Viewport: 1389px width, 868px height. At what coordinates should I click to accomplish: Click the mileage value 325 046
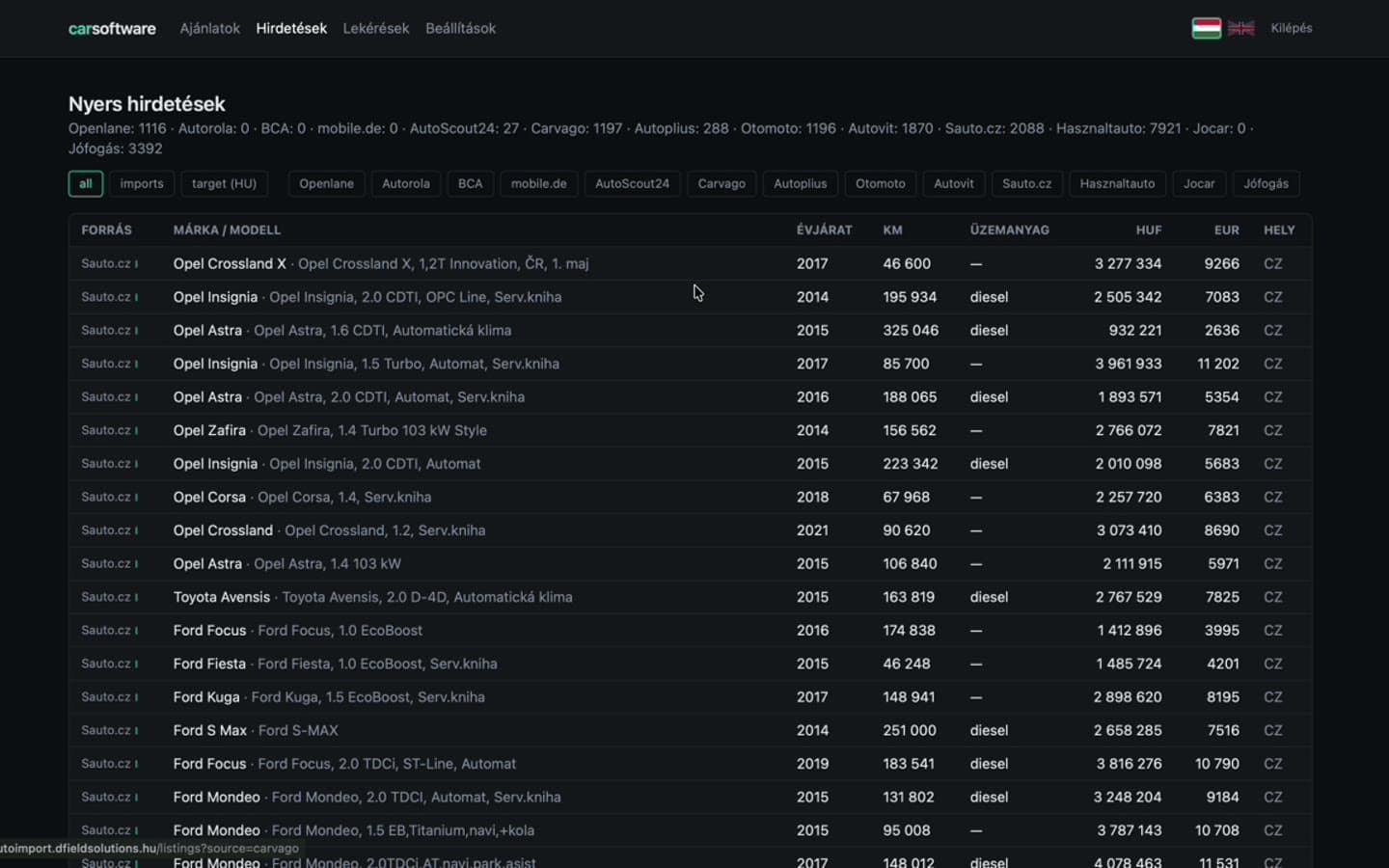(911, 330)
